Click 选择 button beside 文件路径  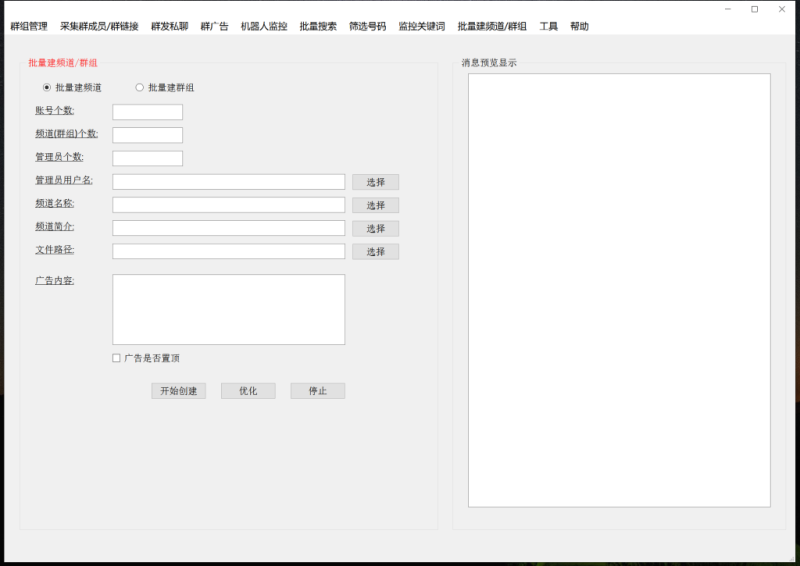[x=376, y=252]
